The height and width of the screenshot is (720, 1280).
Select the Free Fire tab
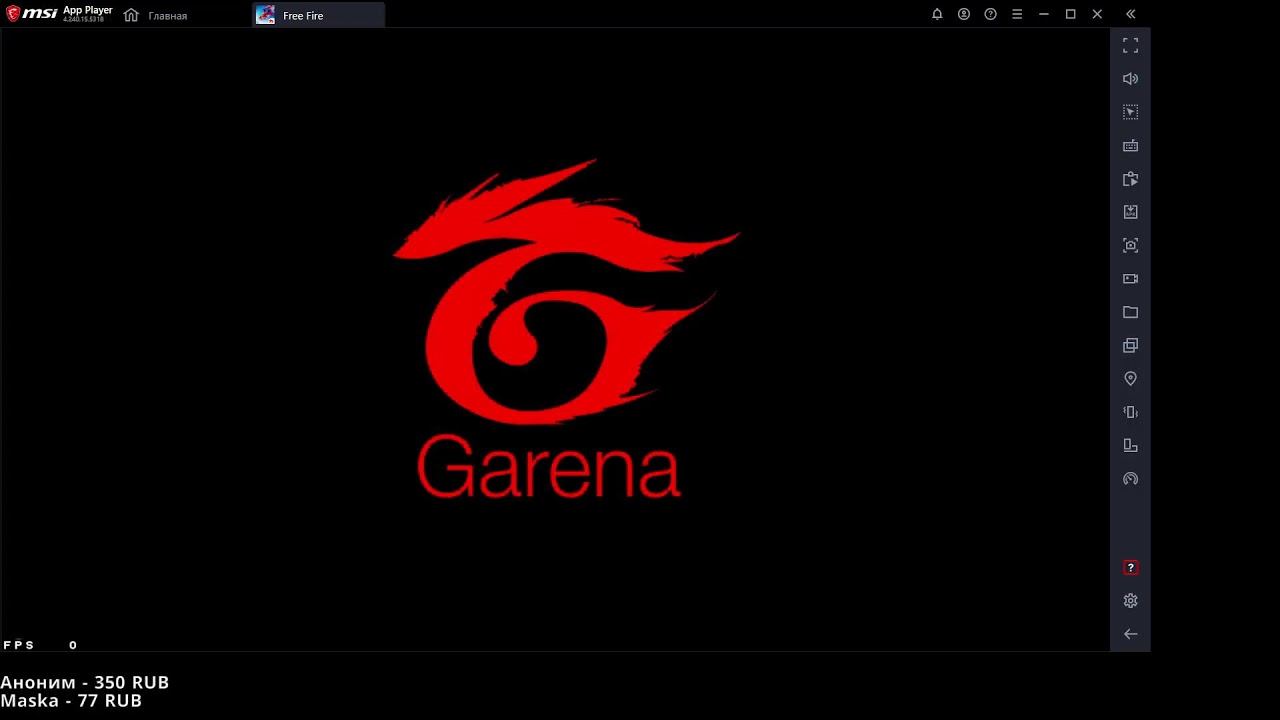(318, 15)
